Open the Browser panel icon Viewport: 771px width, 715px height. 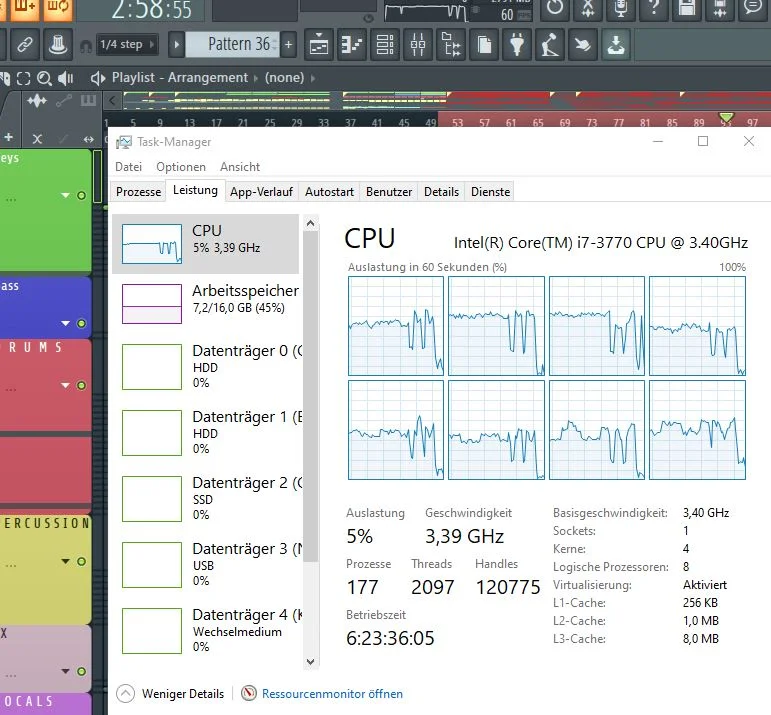tap(450, 44)
